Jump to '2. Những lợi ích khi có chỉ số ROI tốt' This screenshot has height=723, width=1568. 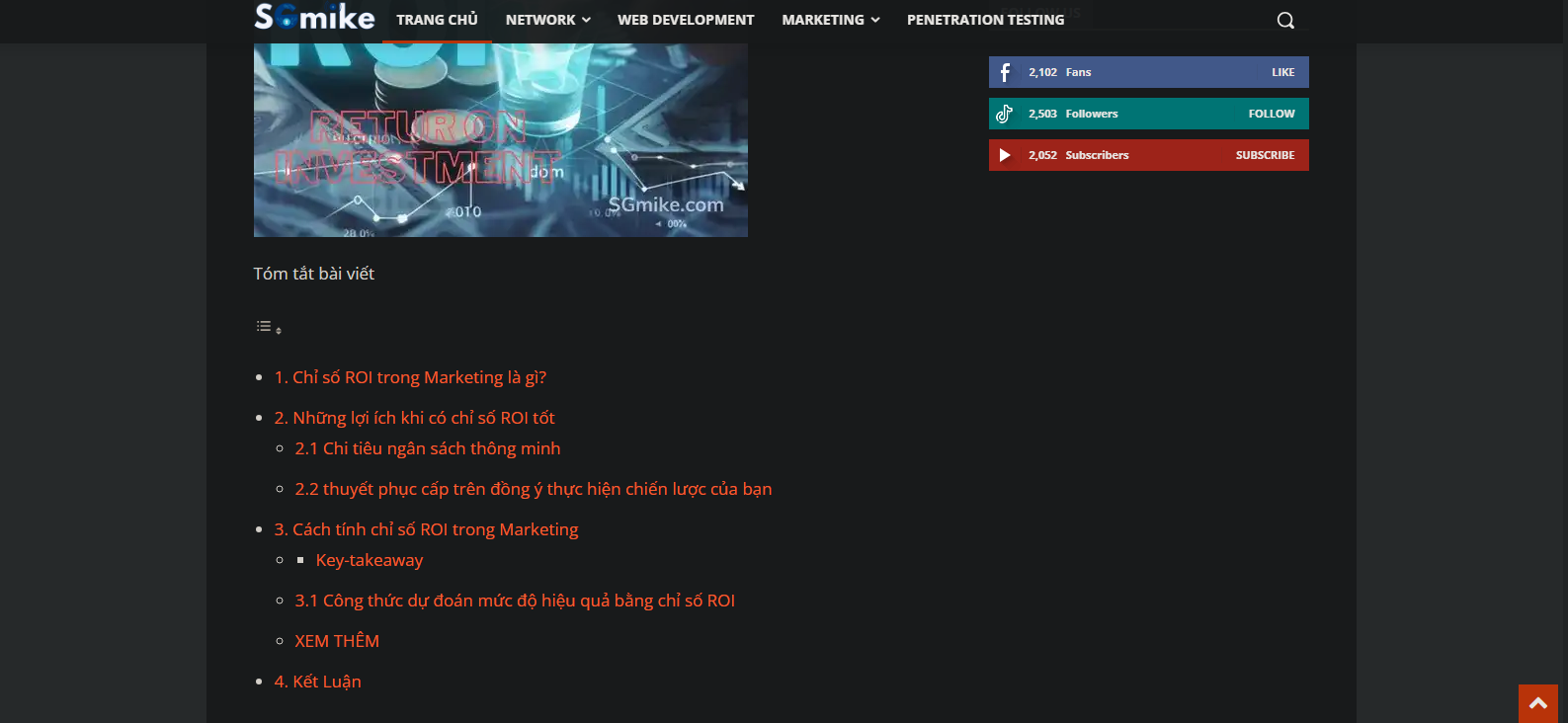click(x=414, y=418)
